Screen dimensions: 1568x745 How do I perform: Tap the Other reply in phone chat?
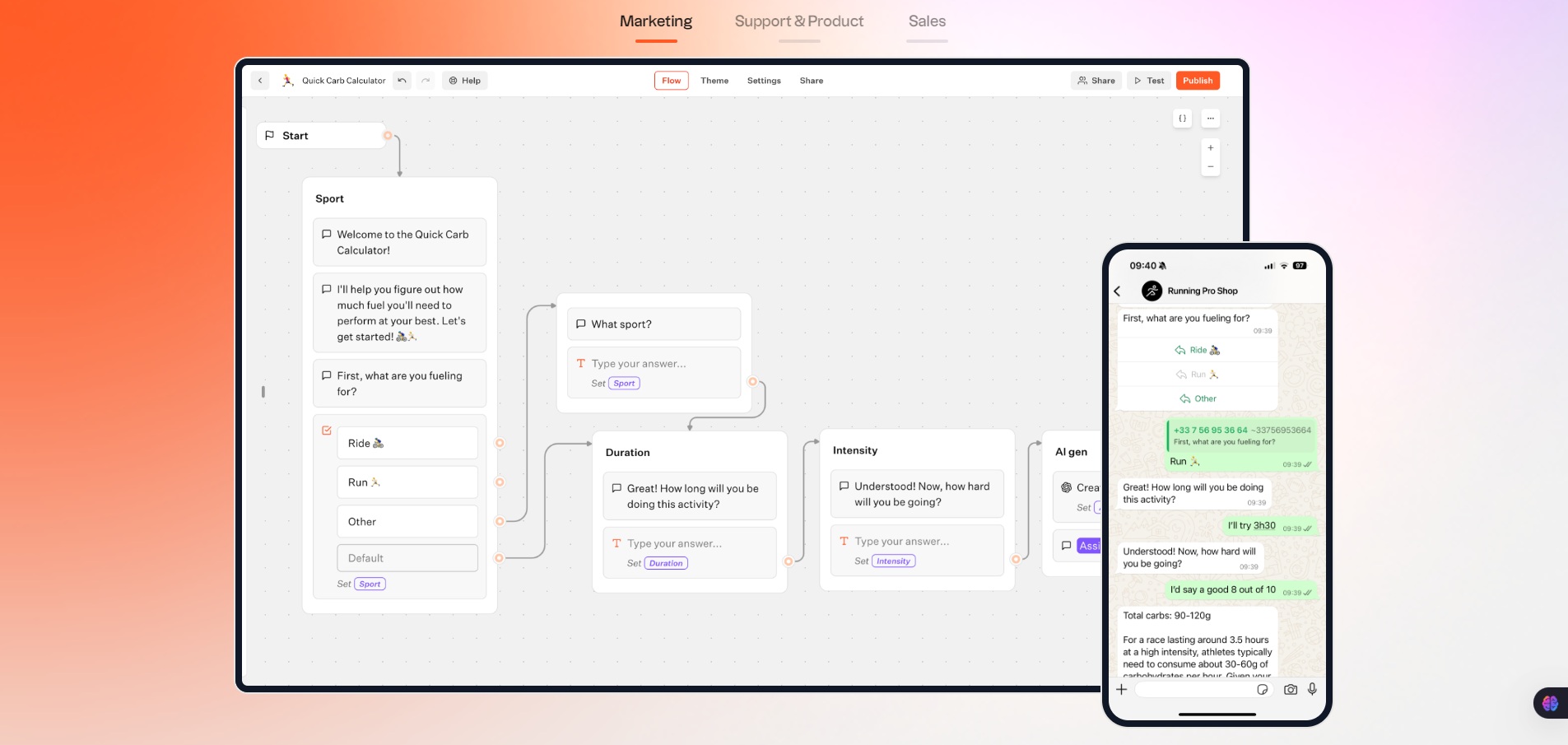coord(1198,399)
